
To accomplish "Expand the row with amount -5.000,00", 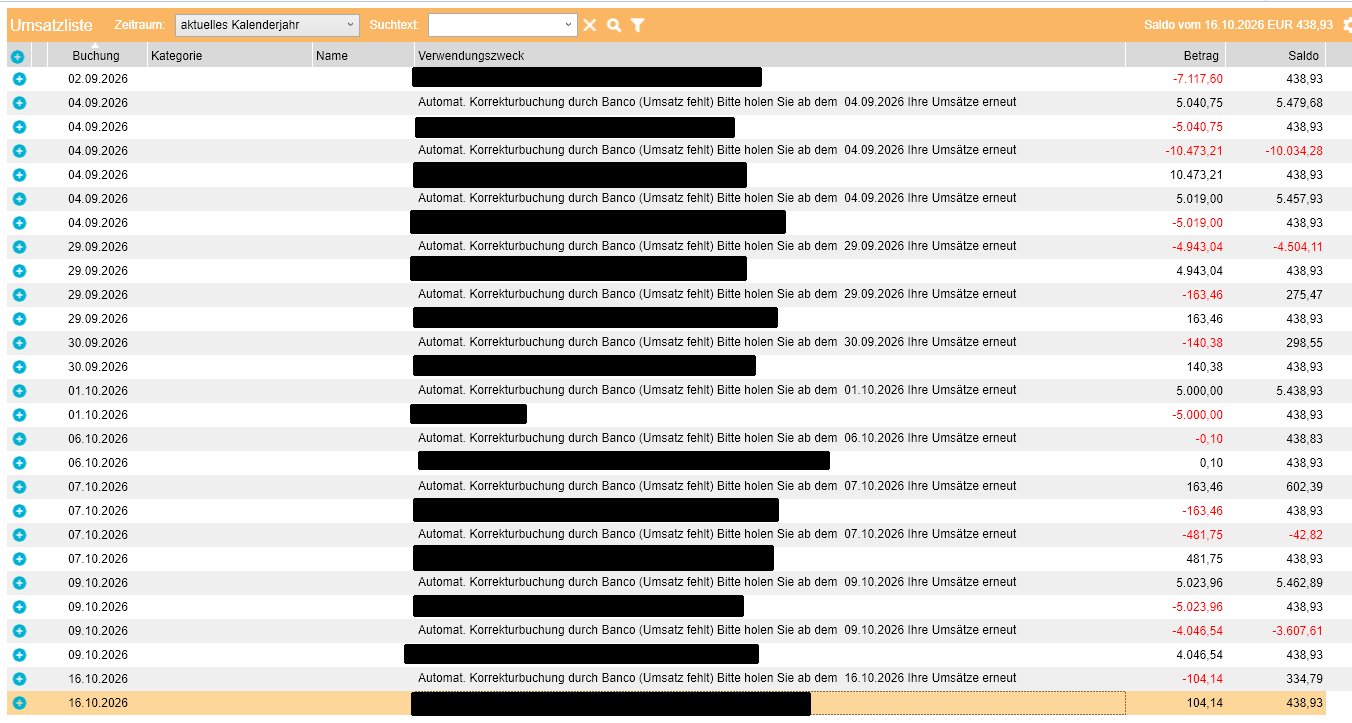I will (x=19, y=415).
